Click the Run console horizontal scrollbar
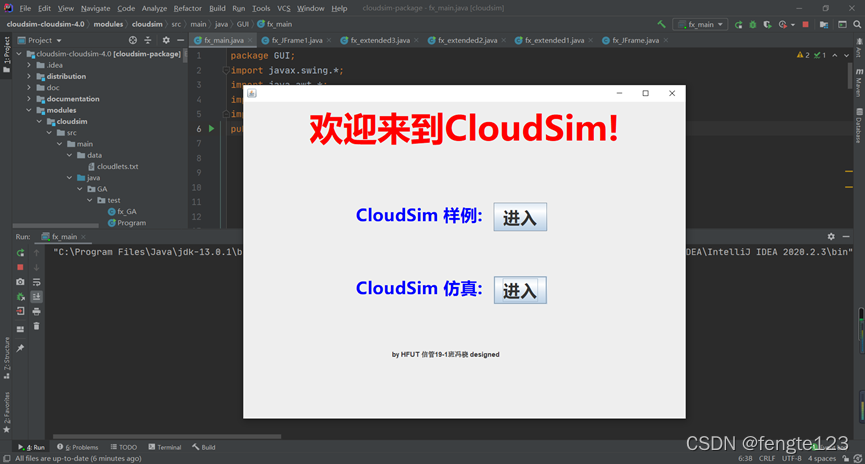The width and height of the screenshot is (865, 464). pyautogui.click(x=167, y=436)
